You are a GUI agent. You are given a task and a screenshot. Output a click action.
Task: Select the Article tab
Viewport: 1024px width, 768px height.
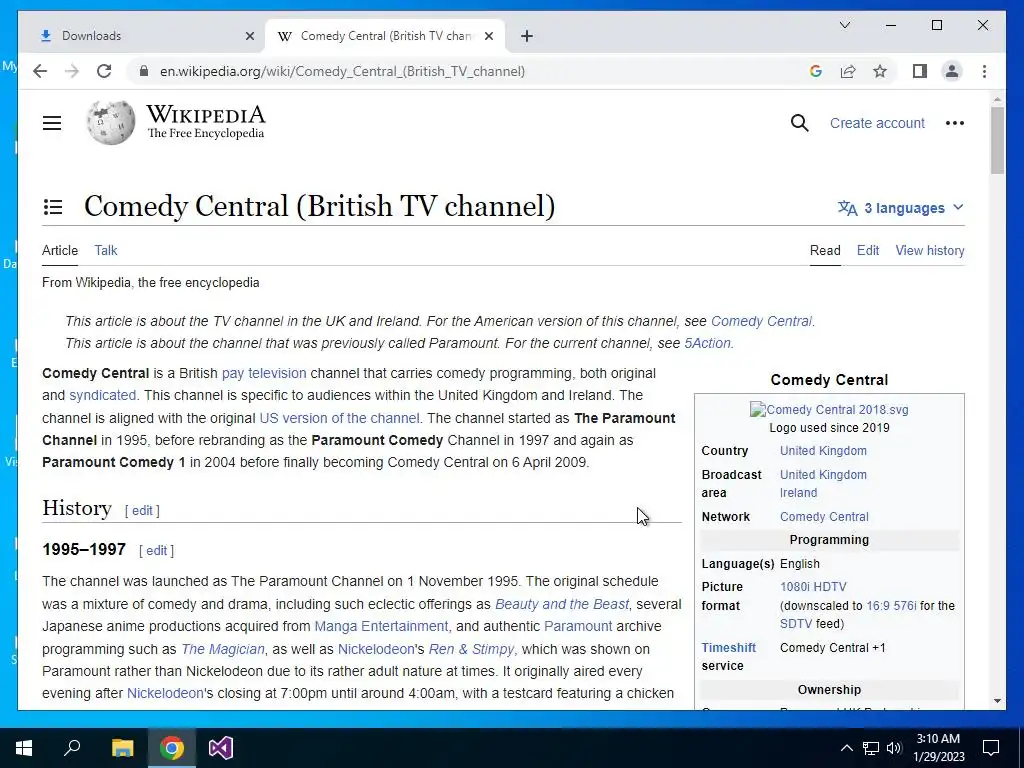(59, 250)
